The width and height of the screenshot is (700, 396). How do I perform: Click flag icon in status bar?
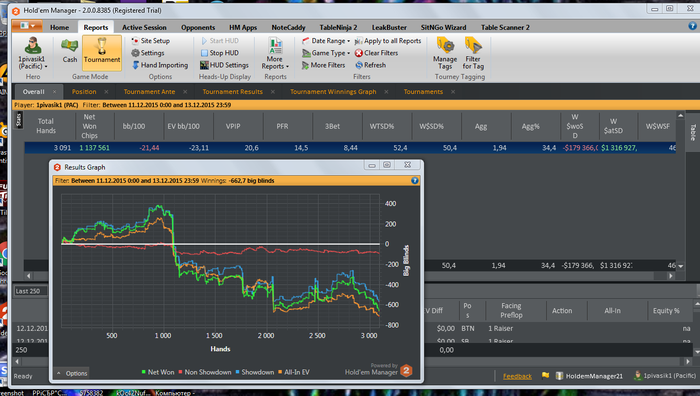coord(545,376)
